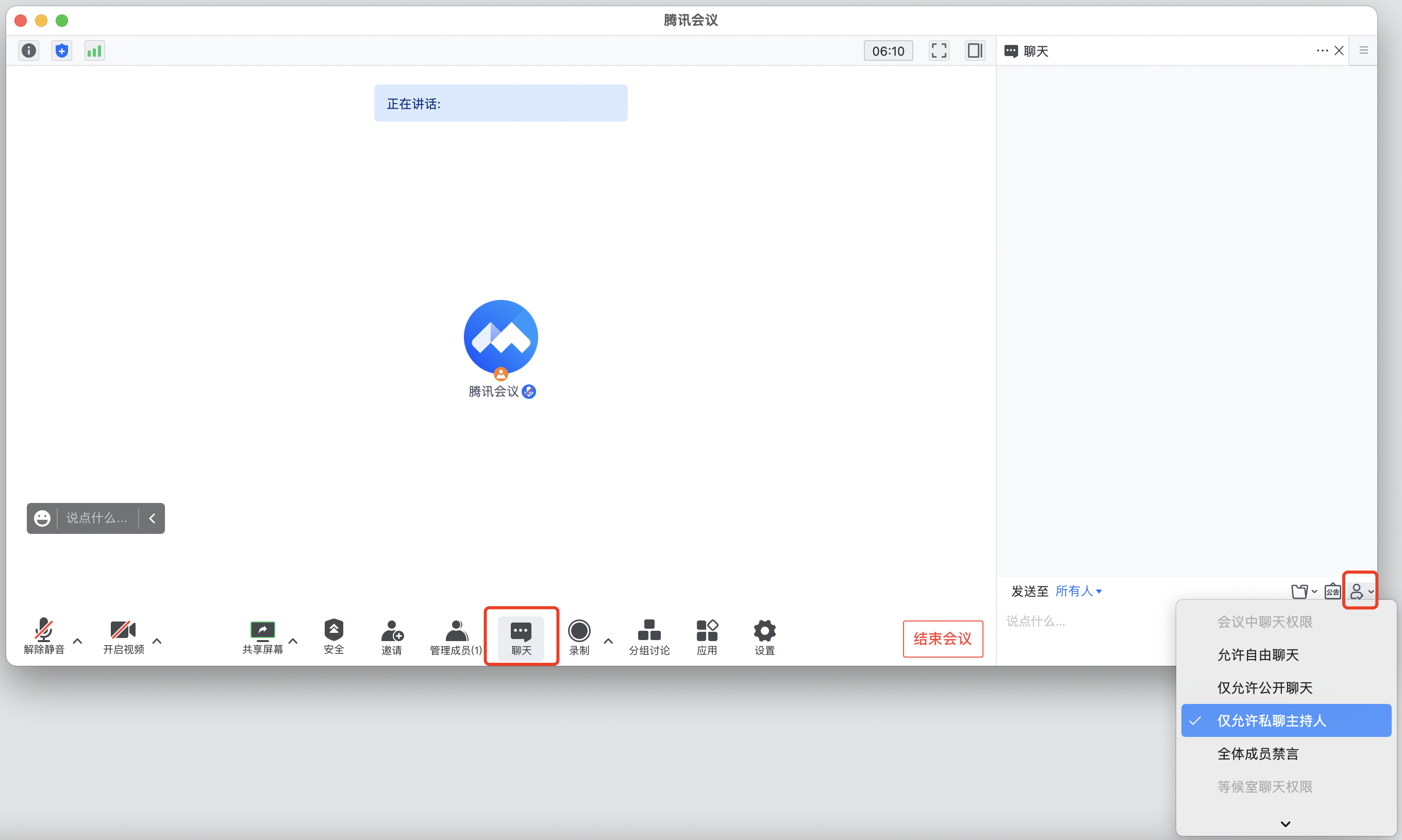Expand share options arrow next to 共享屏幕
The height and width of the screenshot is (840, 1402).
[293, 641]
